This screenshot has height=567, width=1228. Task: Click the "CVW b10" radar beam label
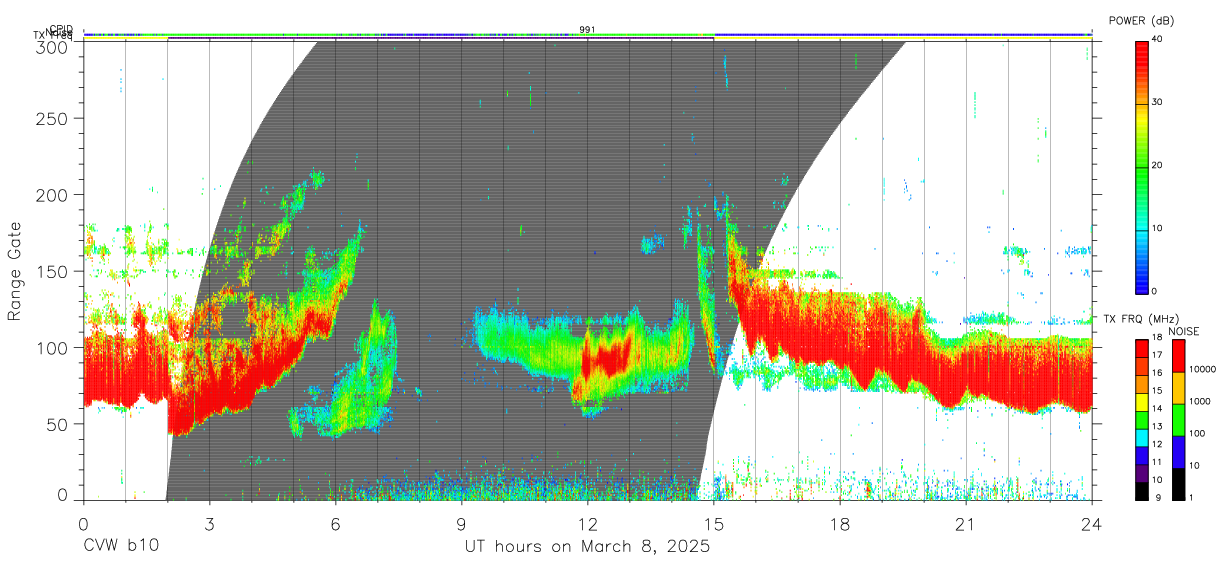[x=121, y=546]
